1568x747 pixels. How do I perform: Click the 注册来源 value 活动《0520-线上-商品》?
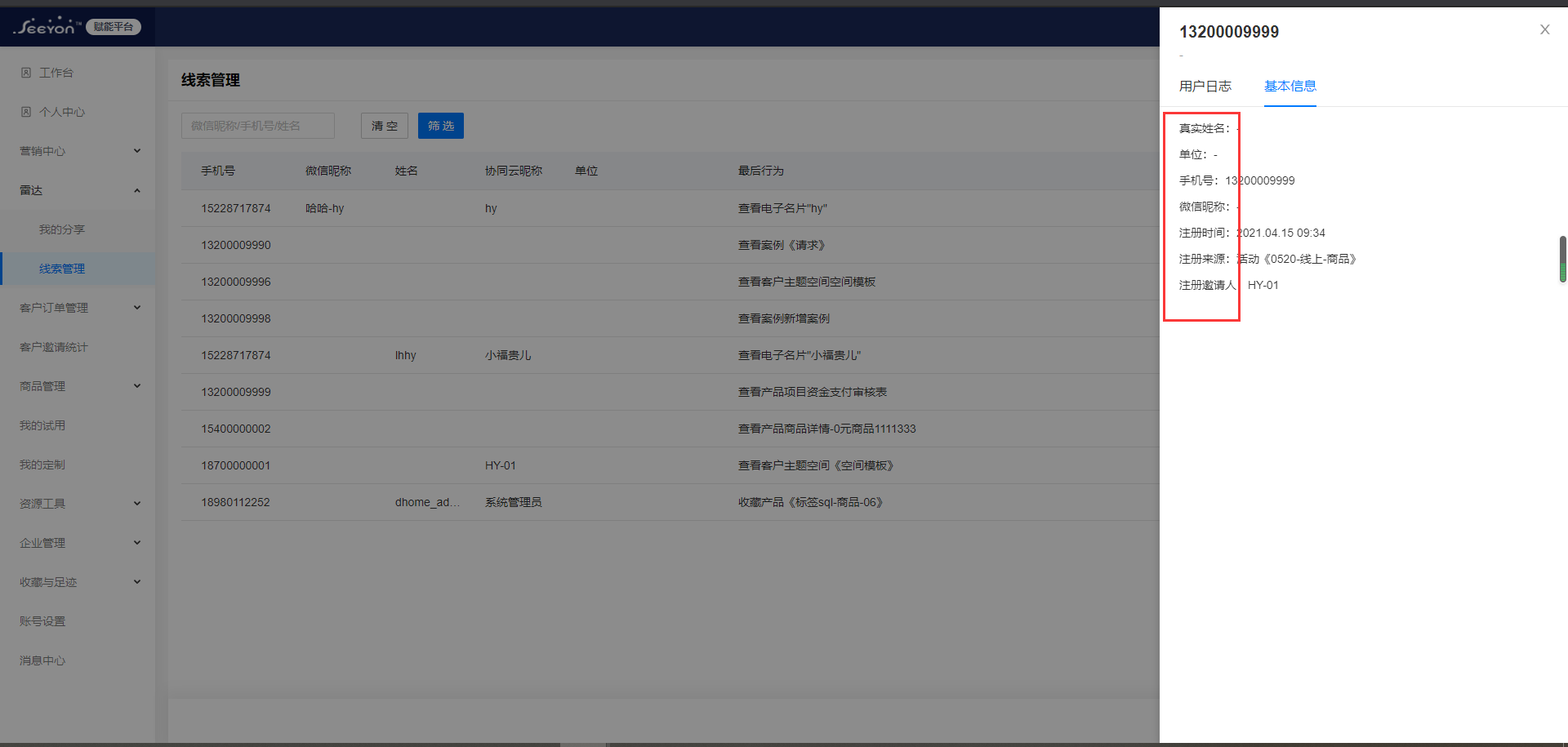click(x=1297, y=259)
